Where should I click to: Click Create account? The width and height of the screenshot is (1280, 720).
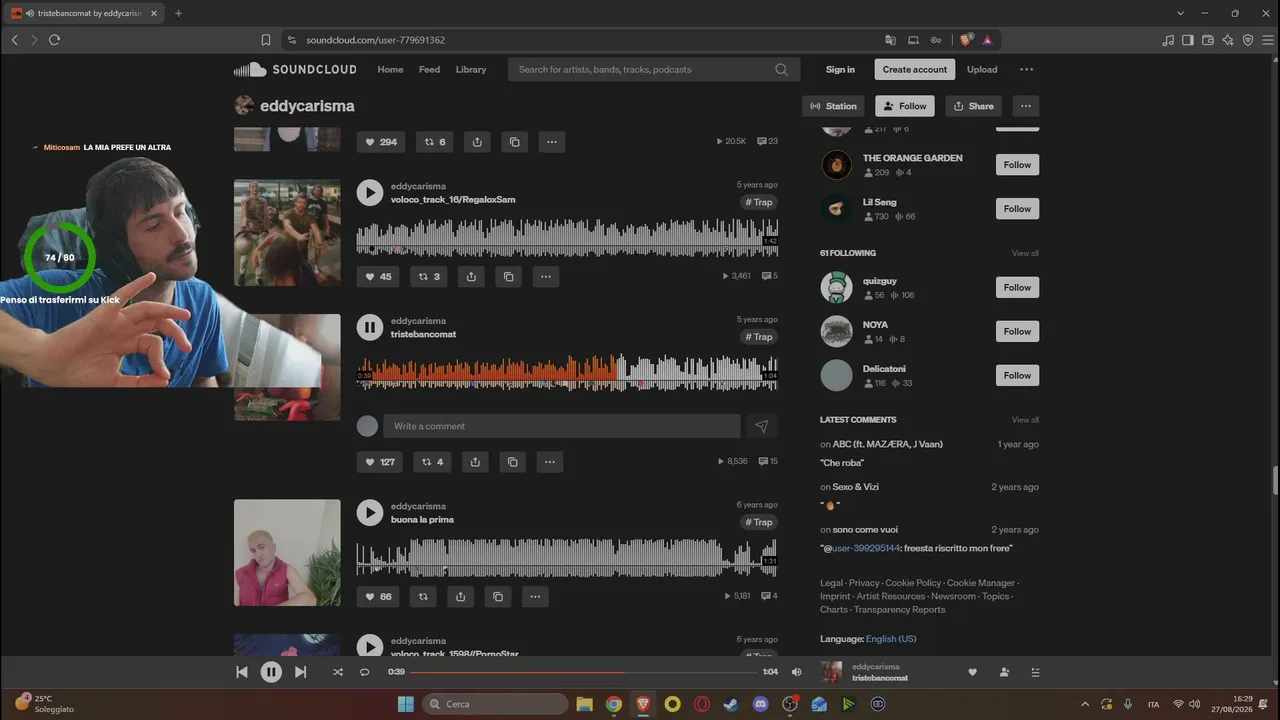(915, 70)
